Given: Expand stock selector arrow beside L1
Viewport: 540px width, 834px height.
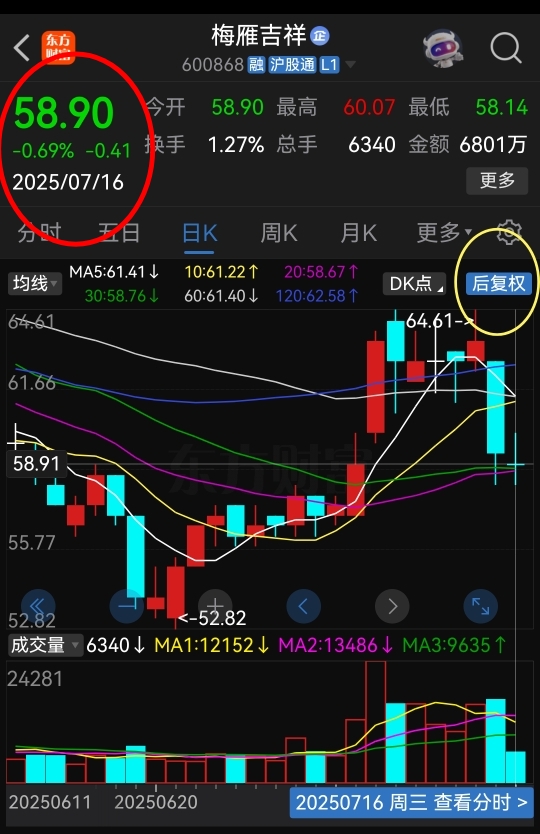Looking at the screenshot, I should (350, 65).
